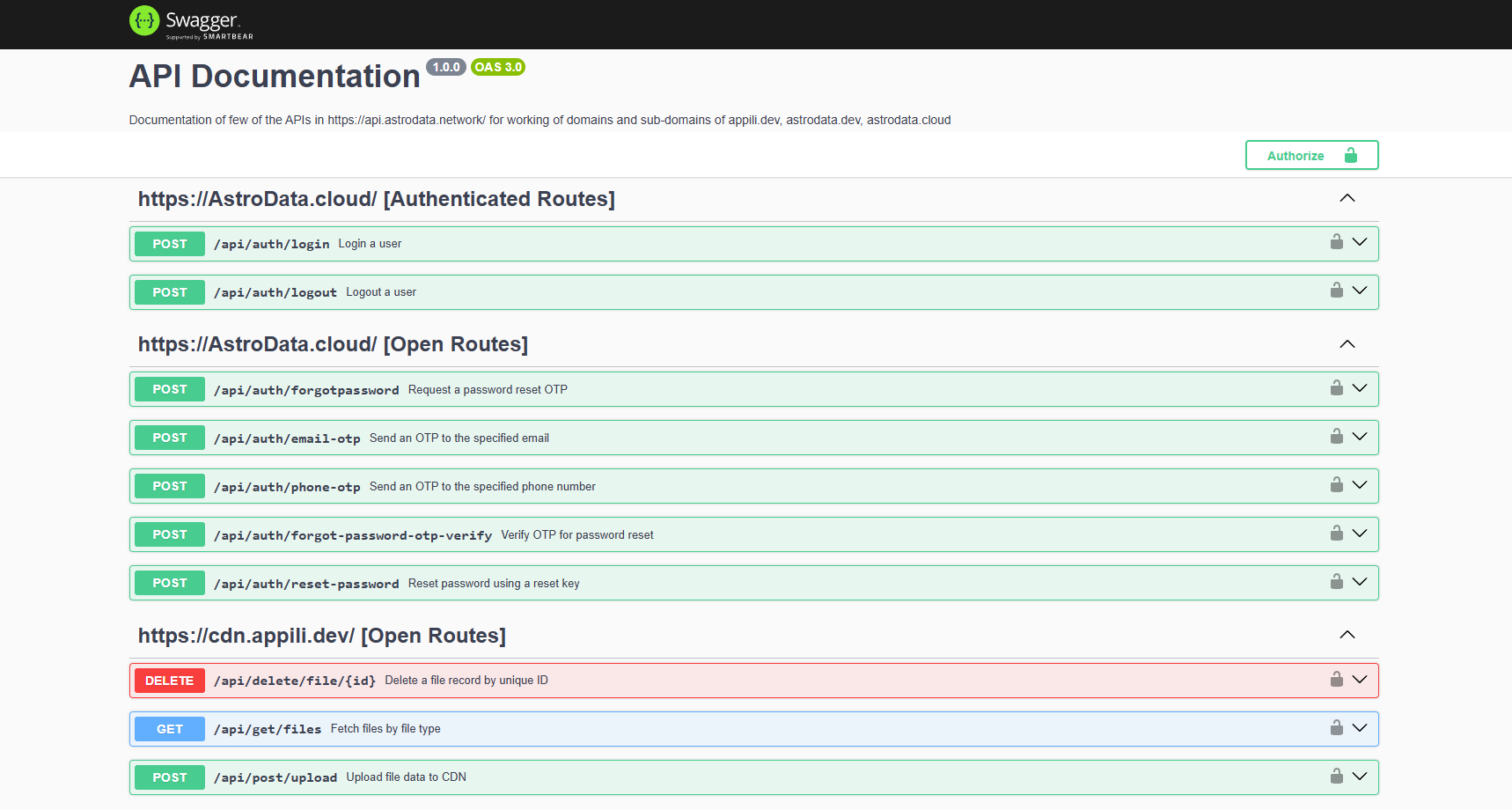Collapse AstroData.cloud Open Routes section chevron
The image size is (1512, 810).
[1347, 344]
